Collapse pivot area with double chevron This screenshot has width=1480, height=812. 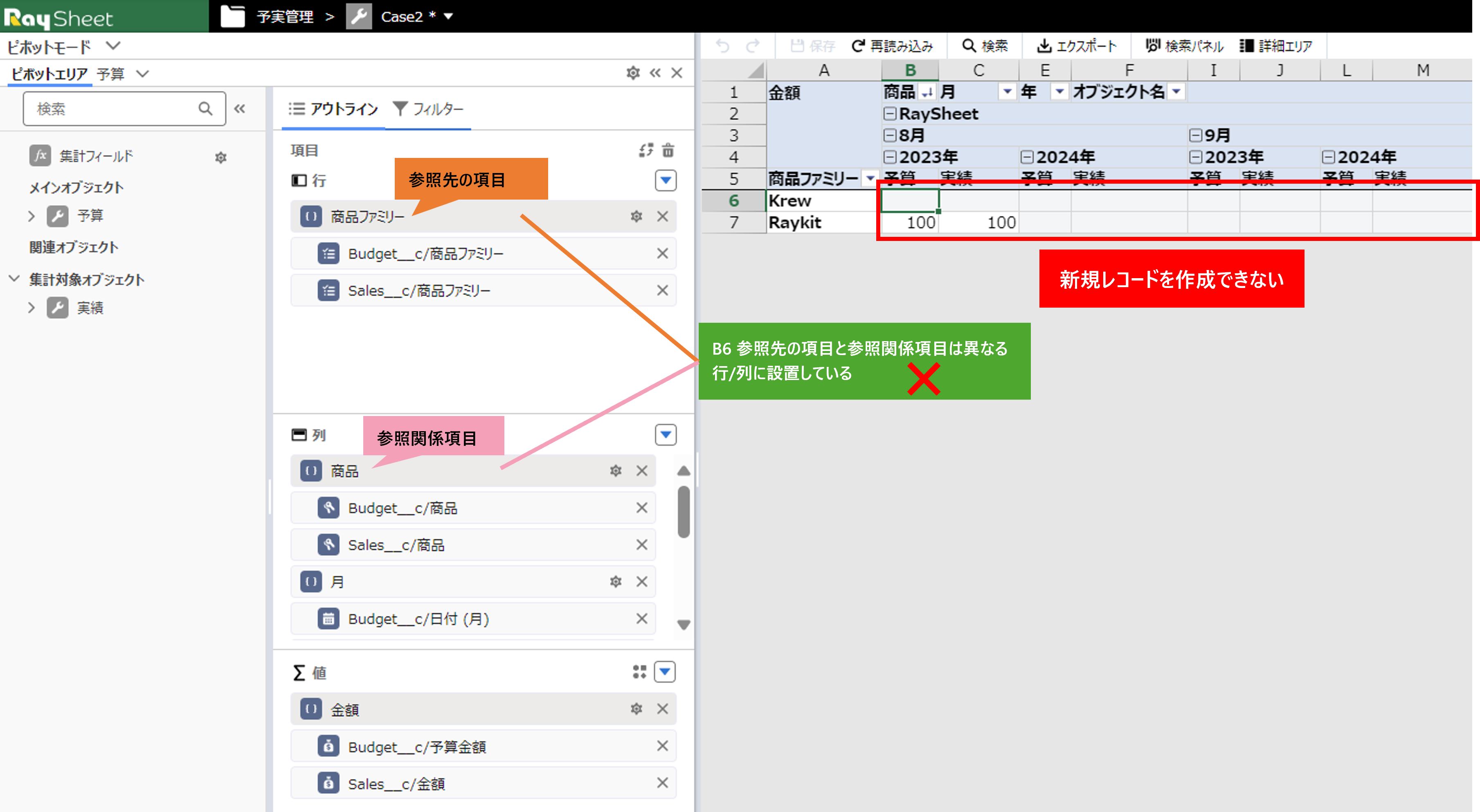coord(655,73)
